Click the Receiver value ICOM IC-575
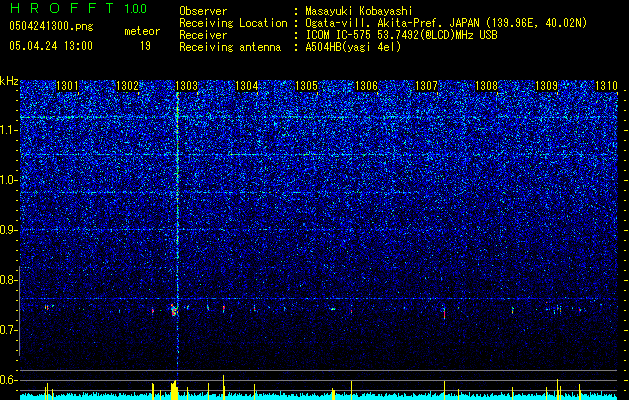 (340, 35)
